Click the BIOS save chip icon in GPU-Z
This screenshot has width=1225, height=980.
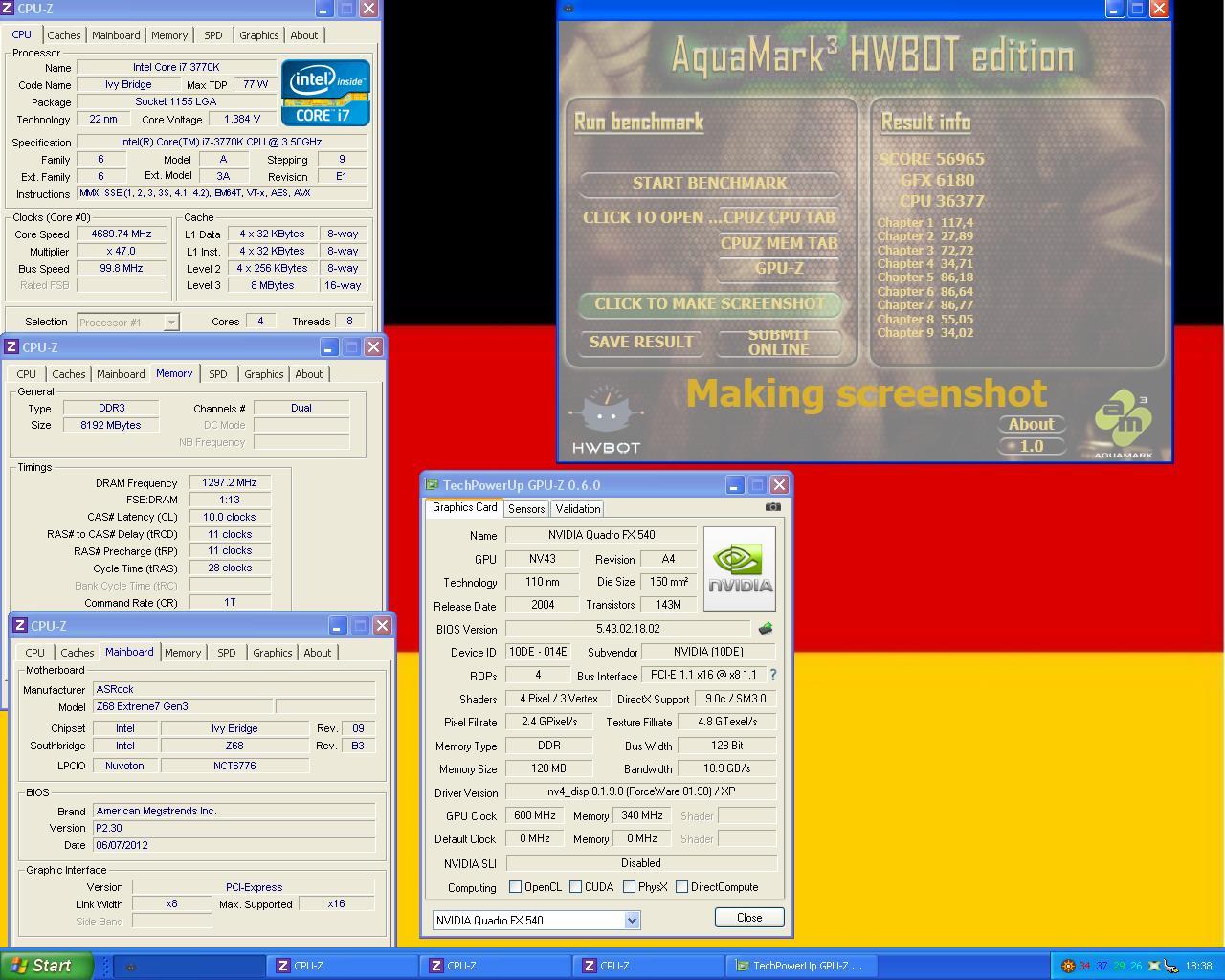[x=766, y=629]
